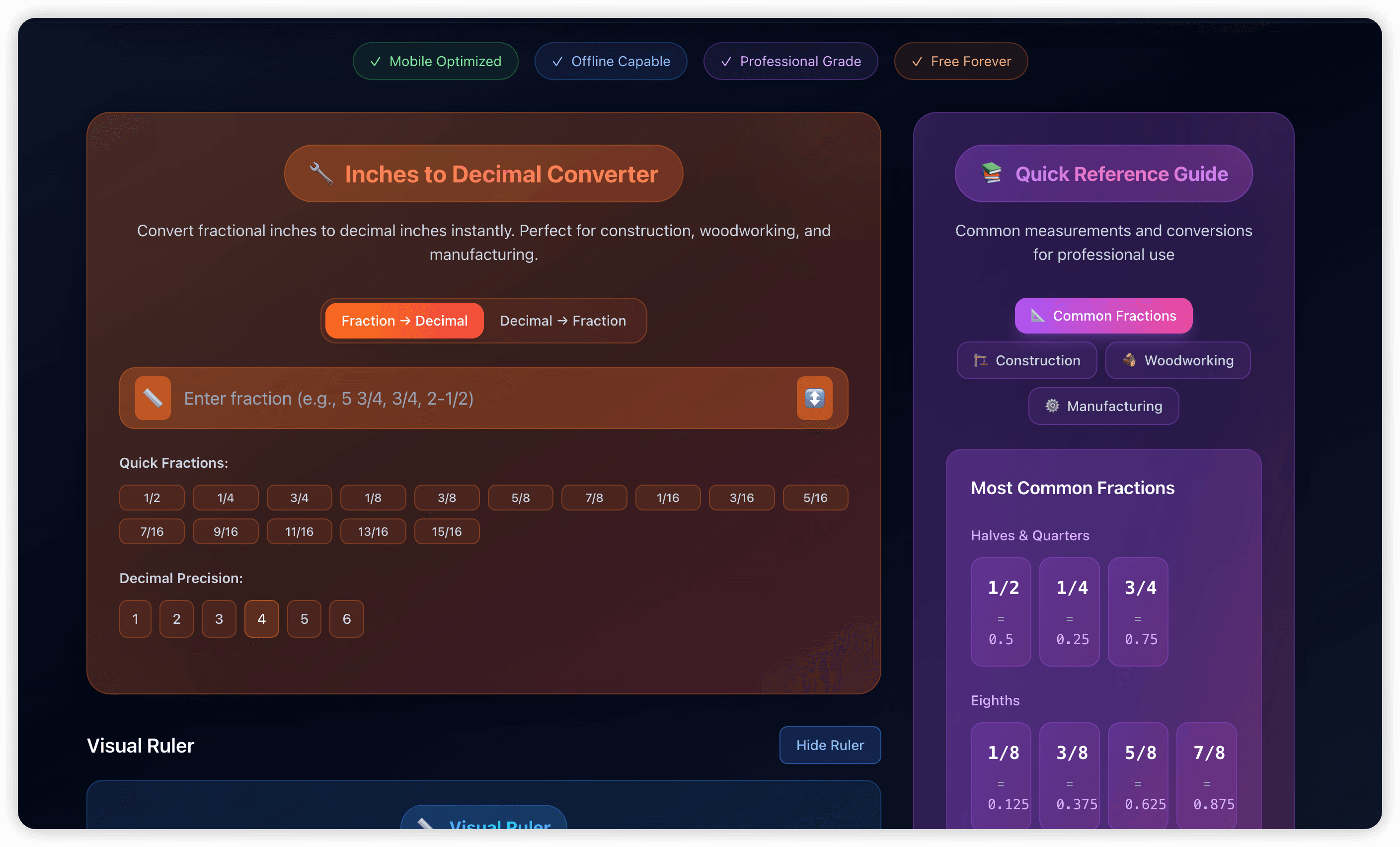1400x847 pixels.
Task: Click the Offline Capable badge
Action: (610, 62)
